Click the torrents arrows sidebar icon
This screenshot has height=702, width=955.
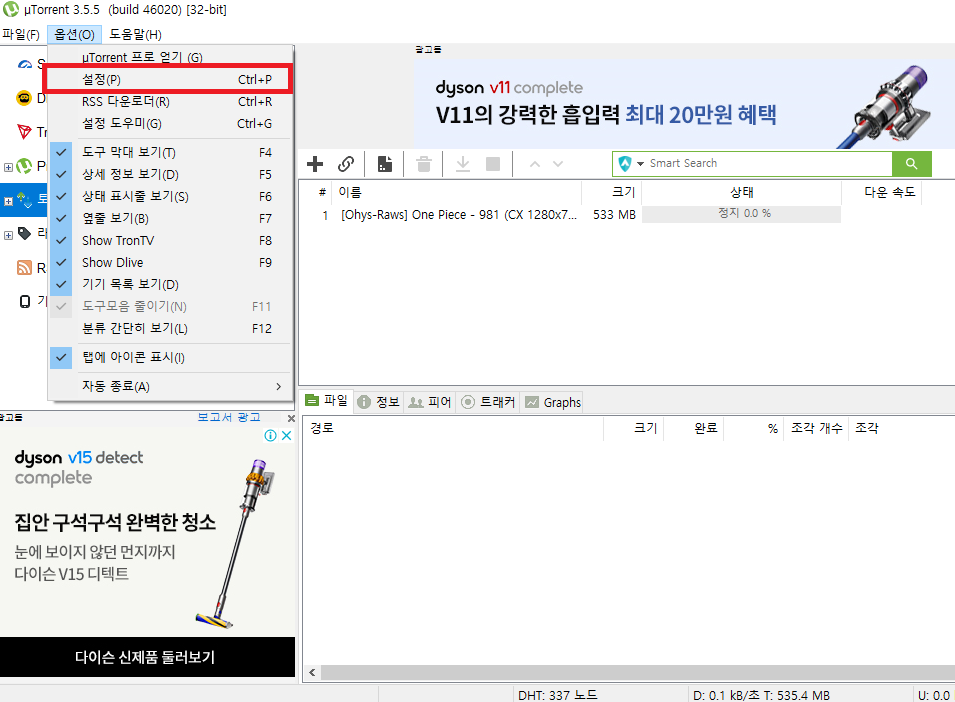coord(24,198)
